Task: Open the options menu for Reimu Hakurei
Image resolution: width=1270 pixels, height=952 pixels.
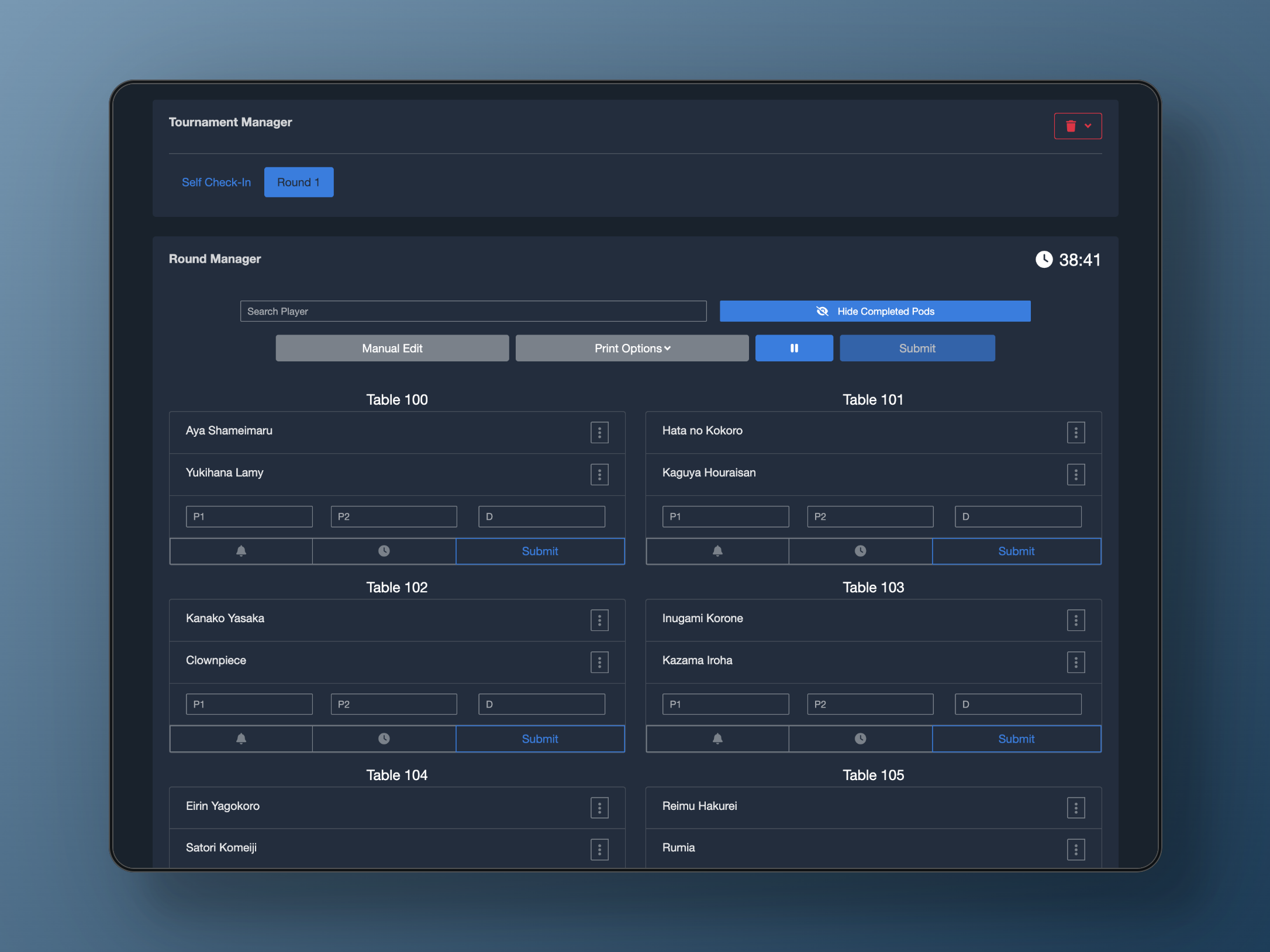Action: click(x=1075, y=808)
